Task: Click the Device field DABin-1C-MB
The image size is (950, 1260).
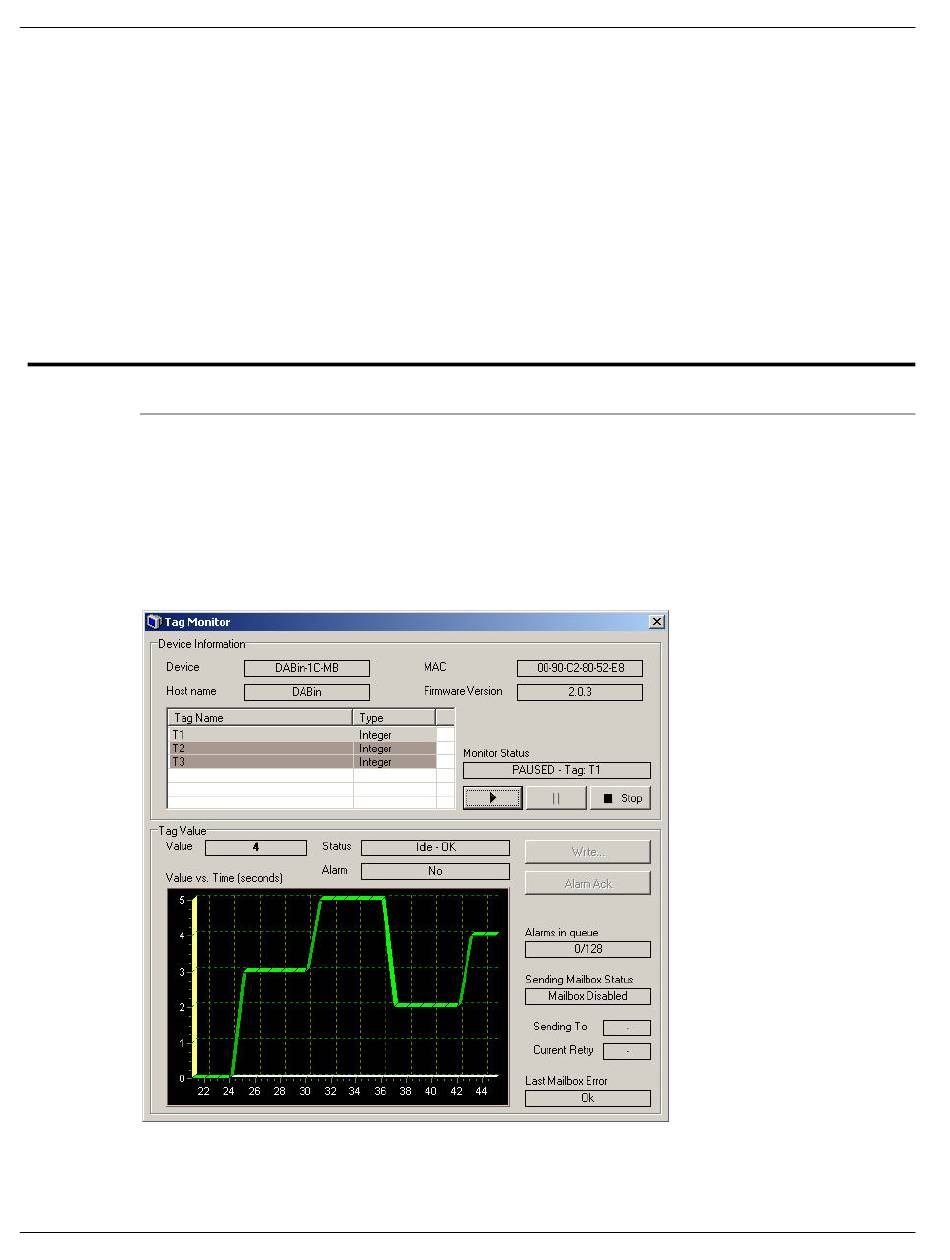Action: coord(307,669)
